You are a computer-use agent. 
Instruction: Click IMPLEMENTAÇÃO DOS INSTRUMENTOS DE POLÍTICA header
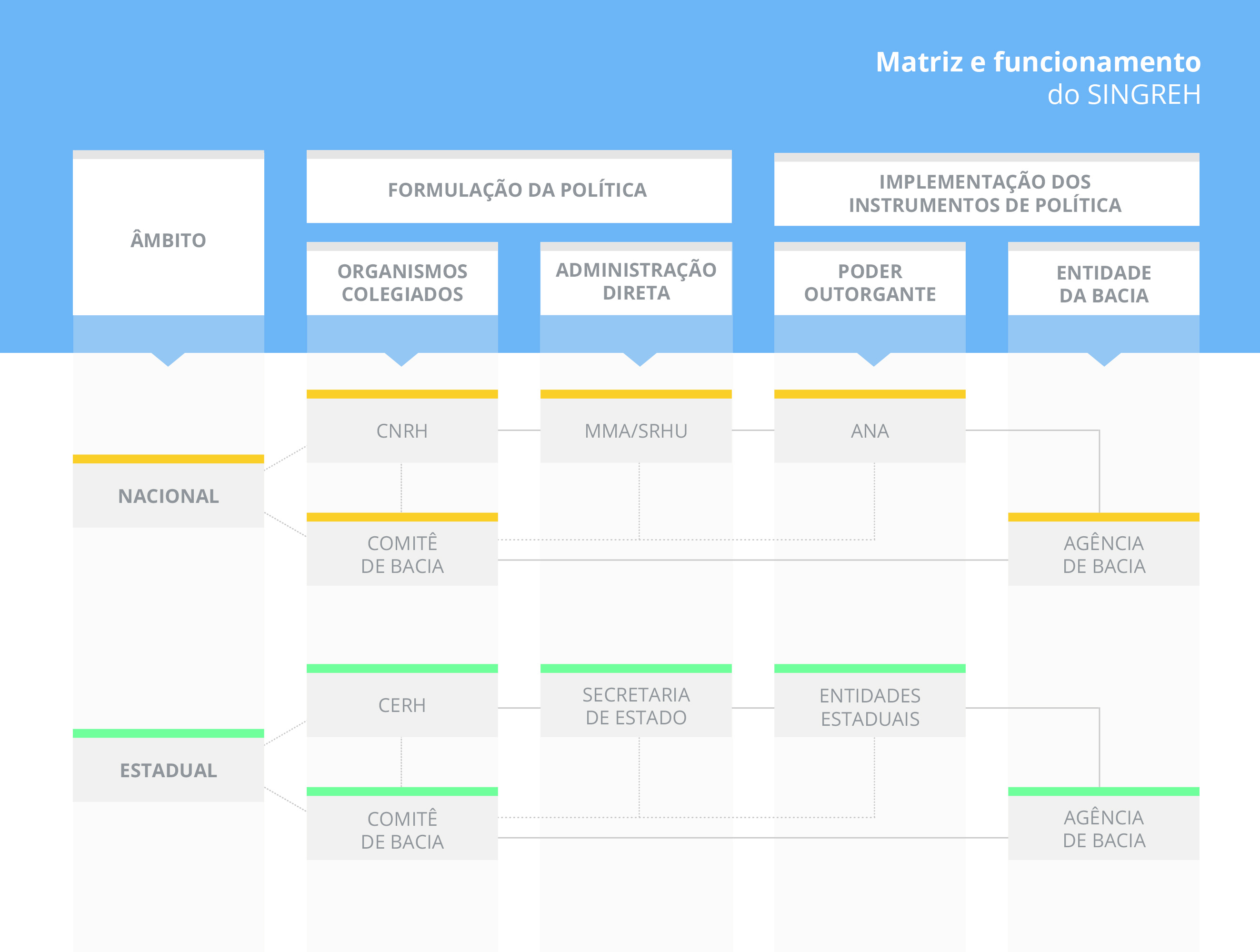coord(985,193)
